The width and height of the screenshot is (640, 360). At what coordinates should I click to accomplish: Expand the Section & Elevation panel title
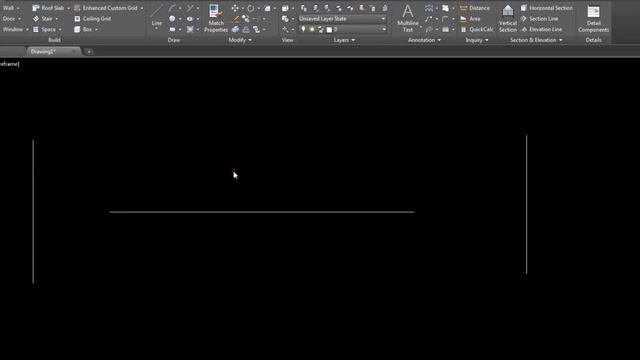[x=536, y=40]
